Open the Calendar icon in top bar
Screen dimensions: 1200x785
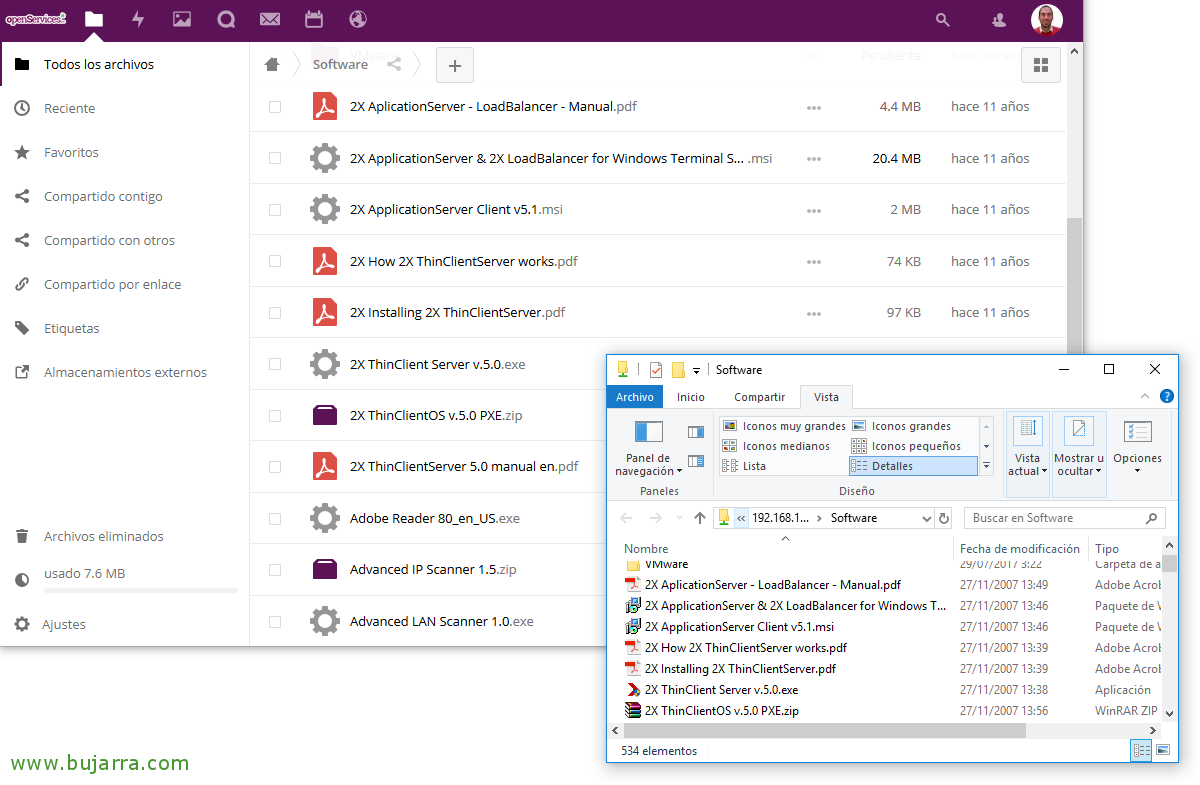click(x=313, y=19)
